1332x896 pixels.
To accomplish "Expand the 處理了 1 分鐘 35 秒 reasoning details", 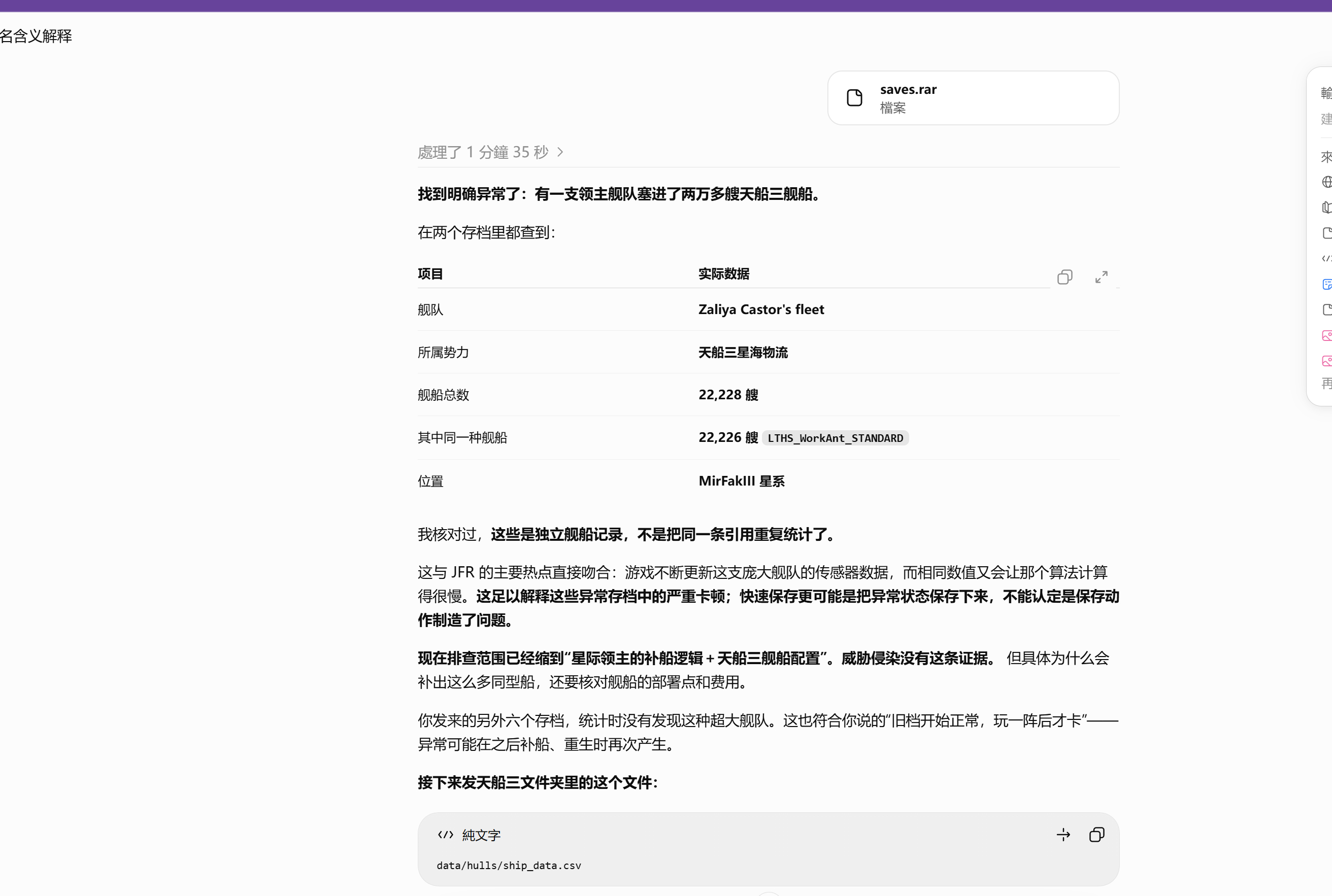I will pyautogui.click(x=490, y=152).
